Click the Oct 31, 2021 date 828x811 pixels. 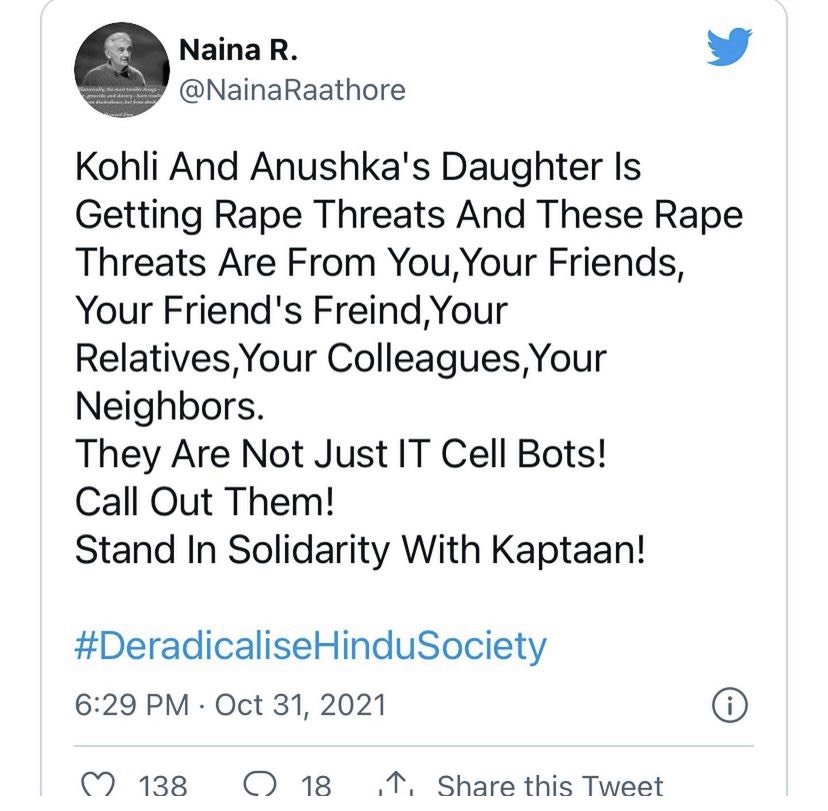[x=300, y=705]
